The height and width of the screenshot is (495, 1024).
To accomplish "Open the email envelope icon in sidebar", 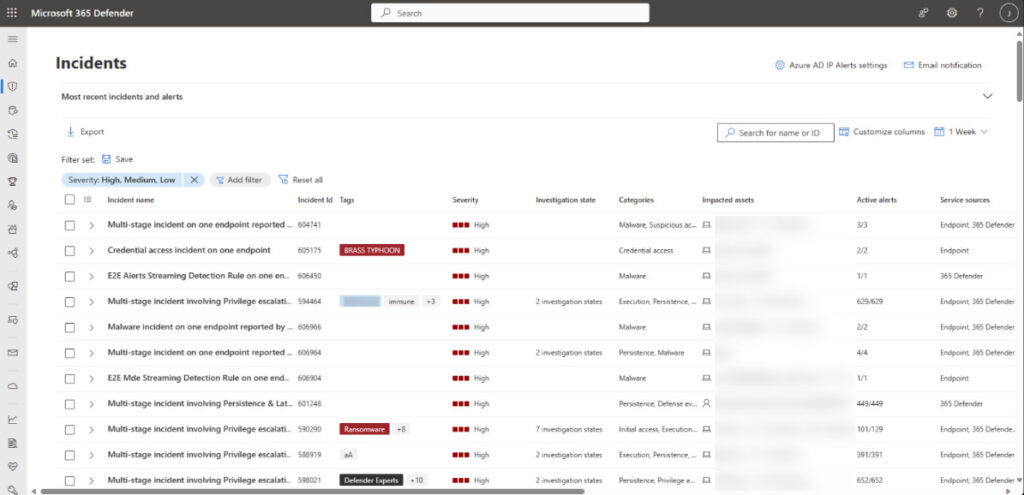I will coord(13,353).
